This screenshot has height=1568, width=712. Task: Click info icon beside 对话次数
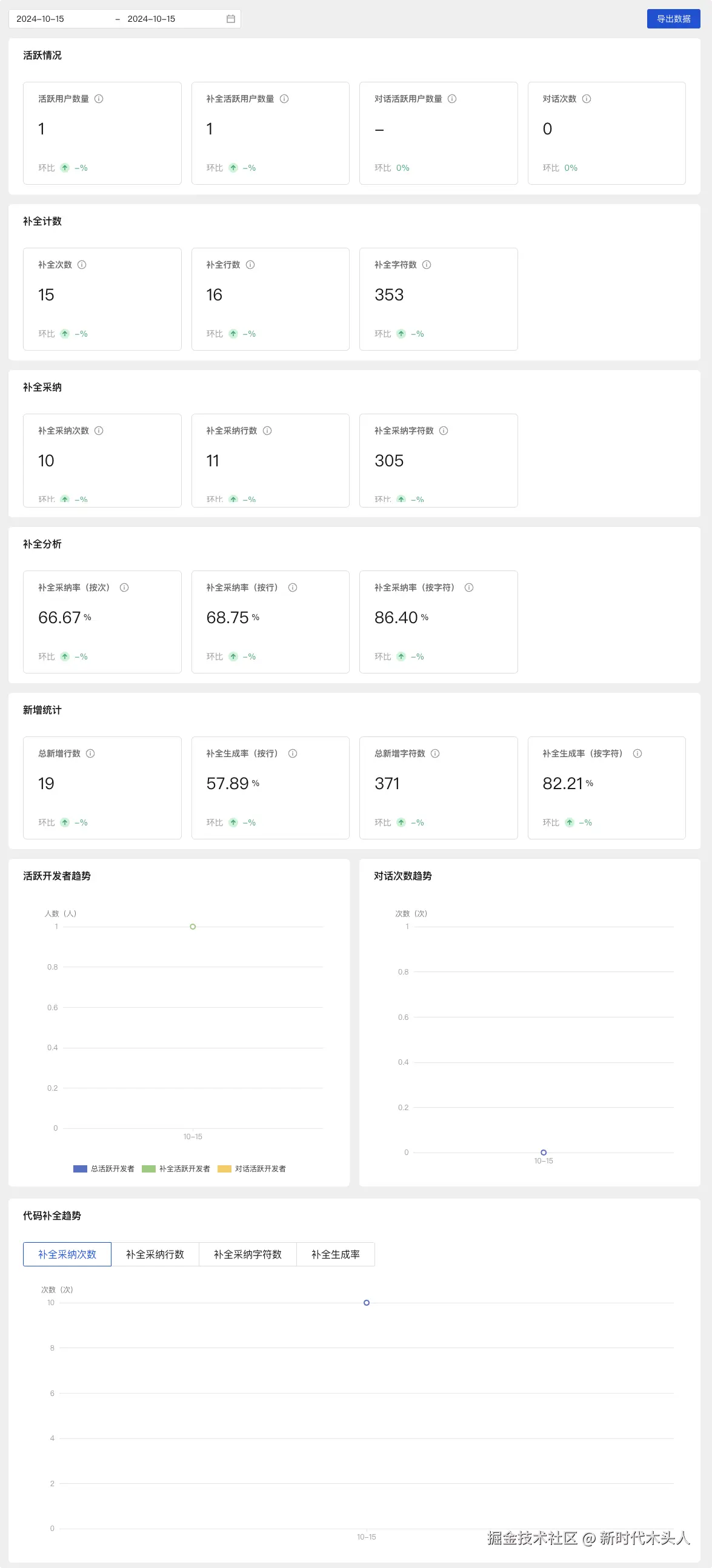(587, 99)
